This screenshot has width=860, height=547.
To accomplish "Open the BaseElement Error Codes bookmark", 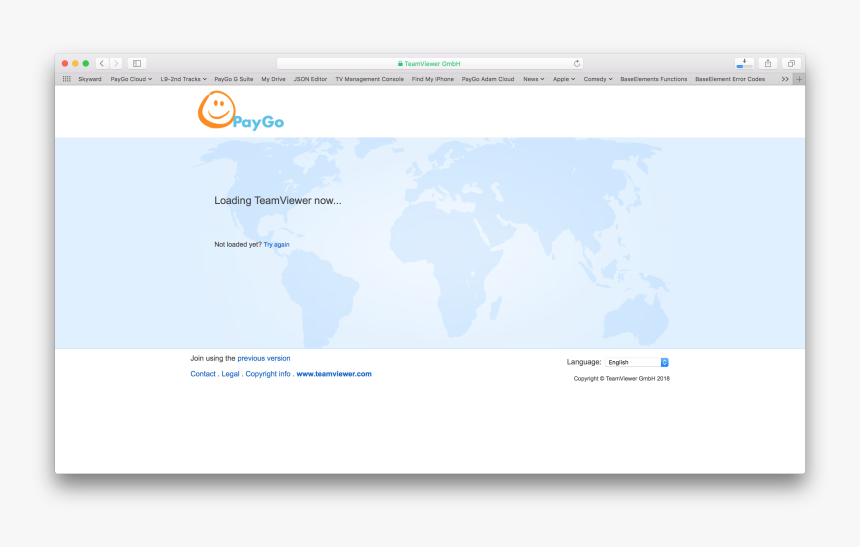I will click(x=730, y=79).
